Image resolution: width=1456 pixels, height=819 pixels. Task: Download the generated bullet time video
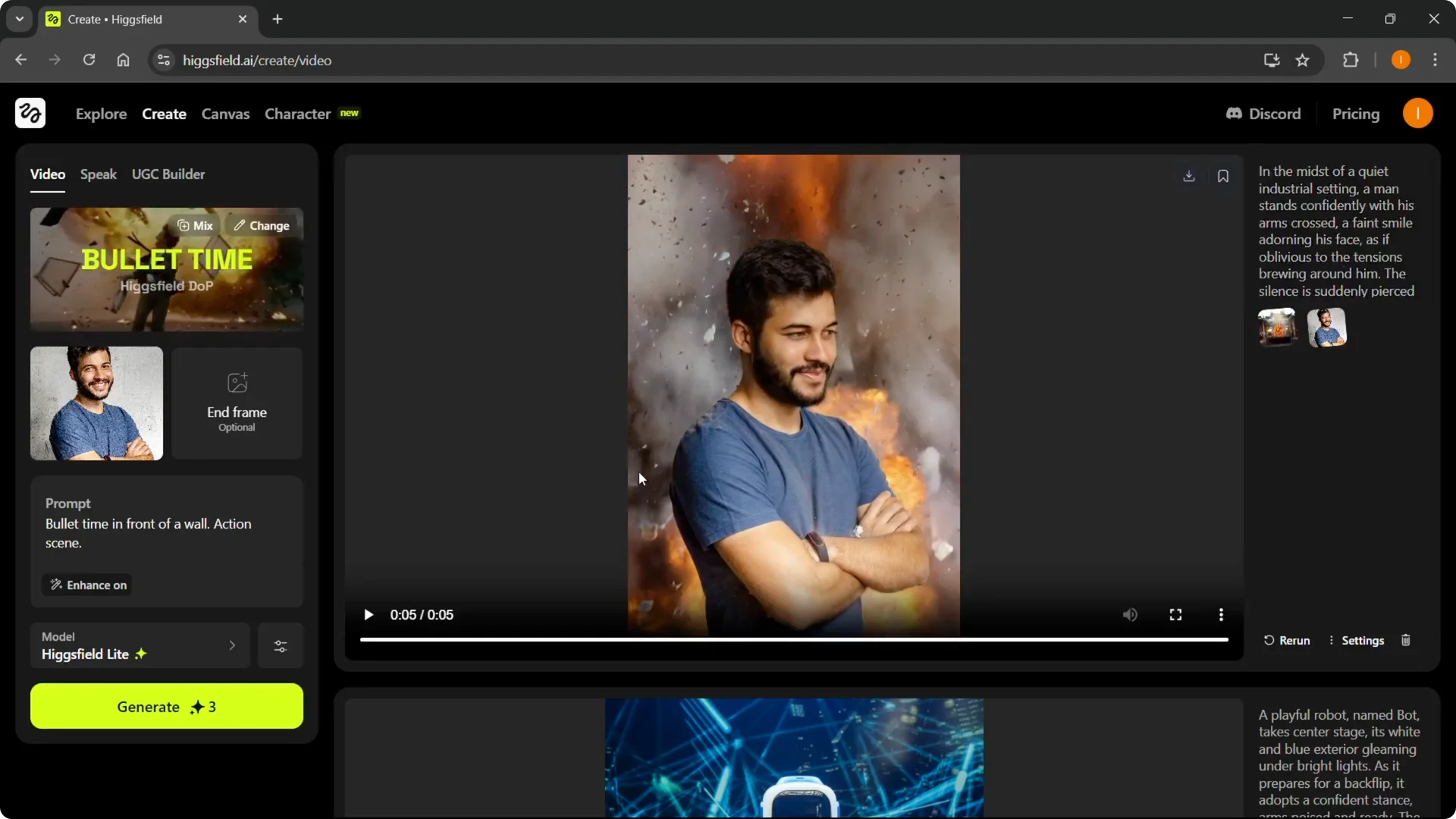1188,176
